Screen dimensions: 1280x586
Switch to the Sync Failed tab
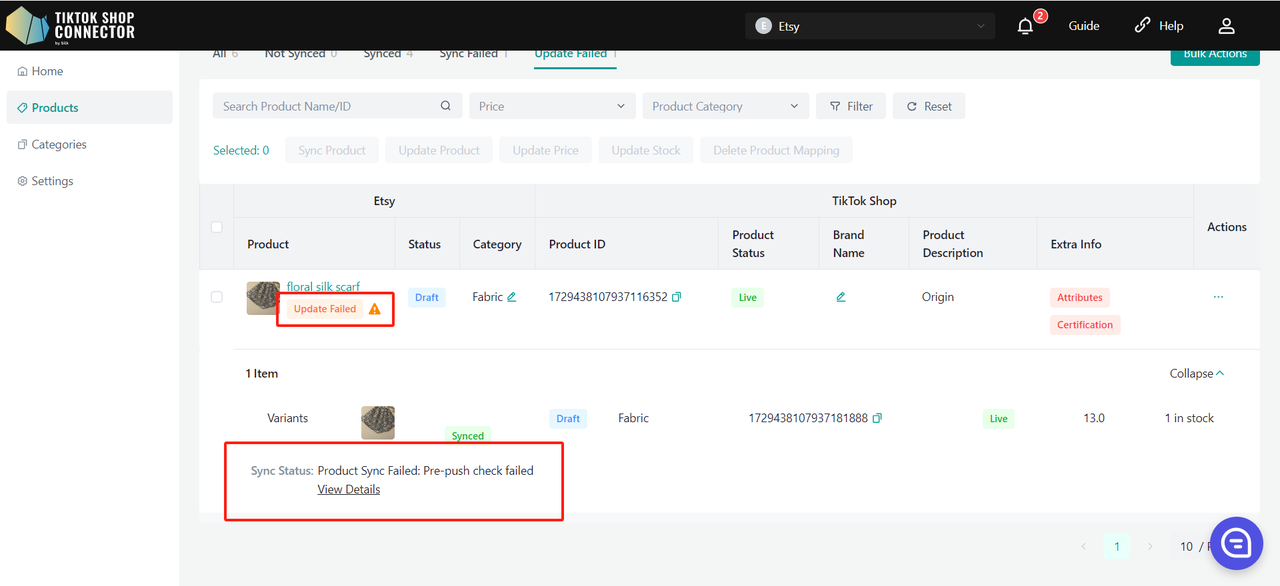pos(474,54)
